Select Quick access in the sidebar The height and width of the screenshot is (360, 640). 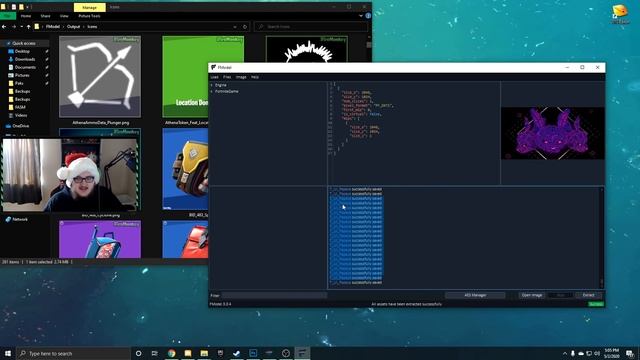24,43
